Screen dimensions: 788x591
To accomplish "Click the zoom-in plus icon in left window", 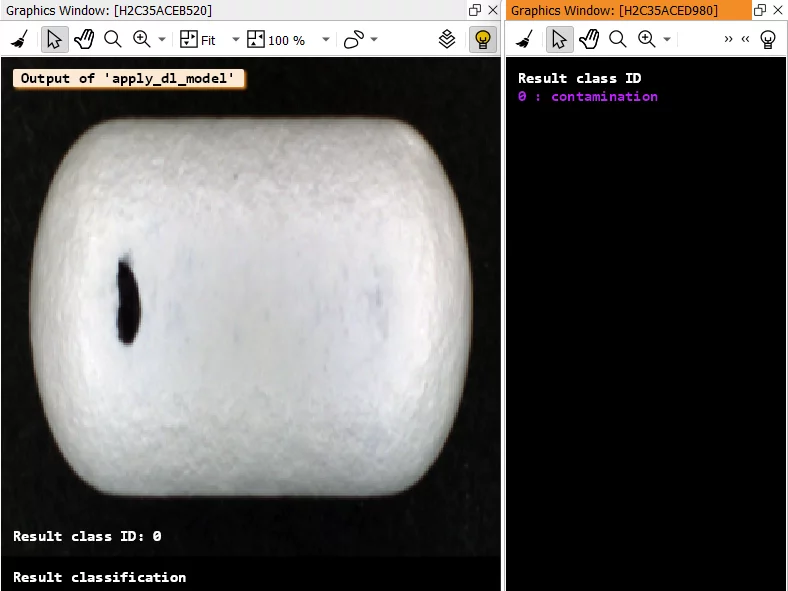I will click(141, 40).
